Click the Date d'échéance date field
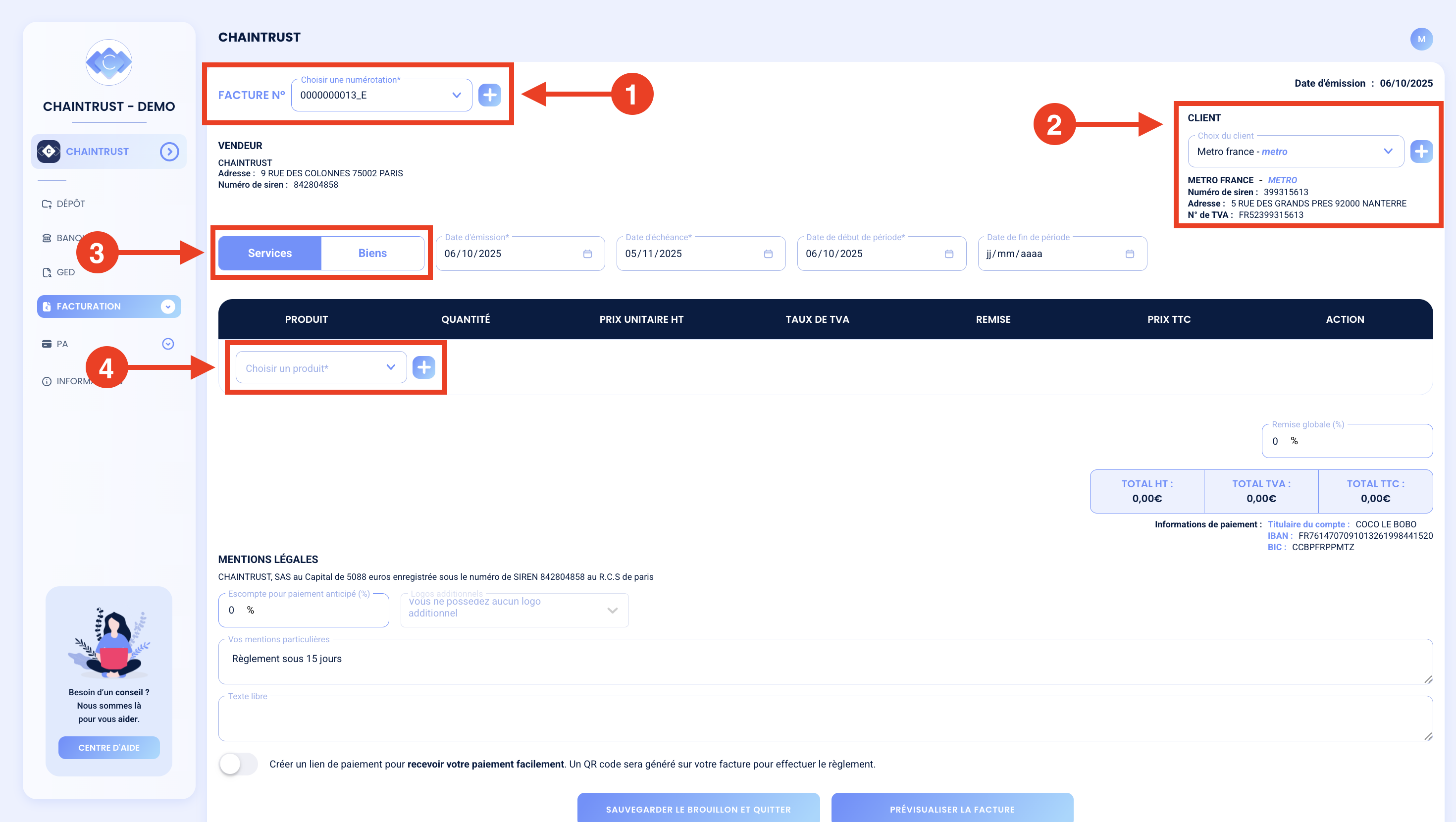 coord(701,254)
